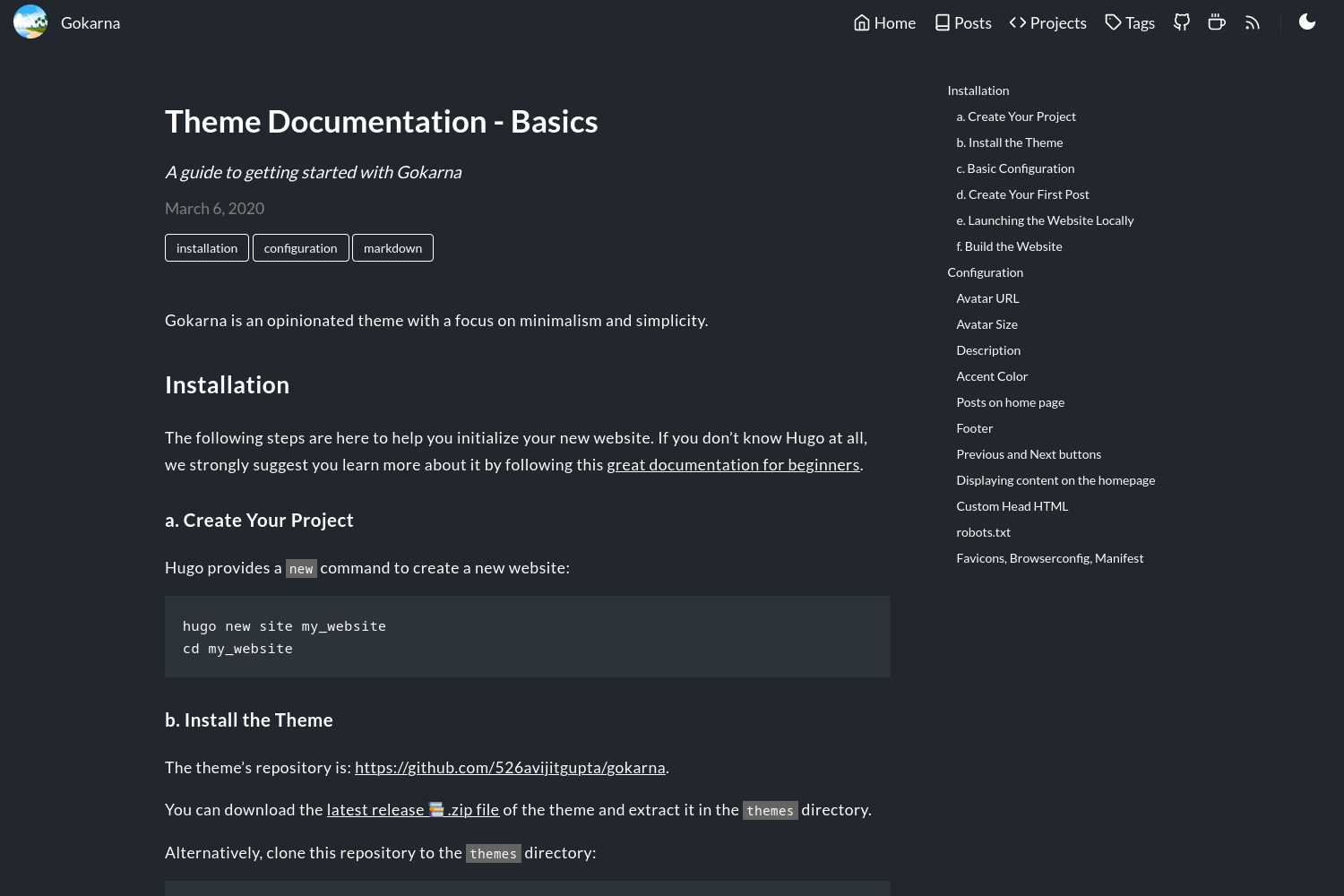Viewport: 1344px width, 896px height.
Task: Jump to Favicons, Browserconfig, Manifest section
Action: pyautogui.click(x=1049, y=558)
